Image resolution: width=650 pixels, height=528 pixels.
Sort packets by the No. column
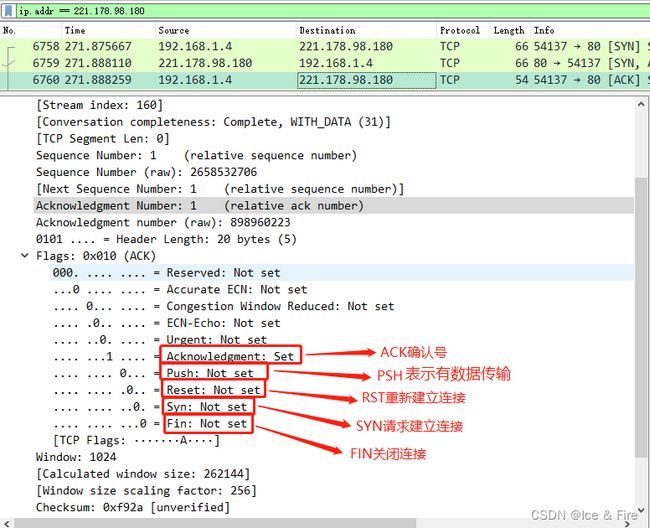[9, 30]
